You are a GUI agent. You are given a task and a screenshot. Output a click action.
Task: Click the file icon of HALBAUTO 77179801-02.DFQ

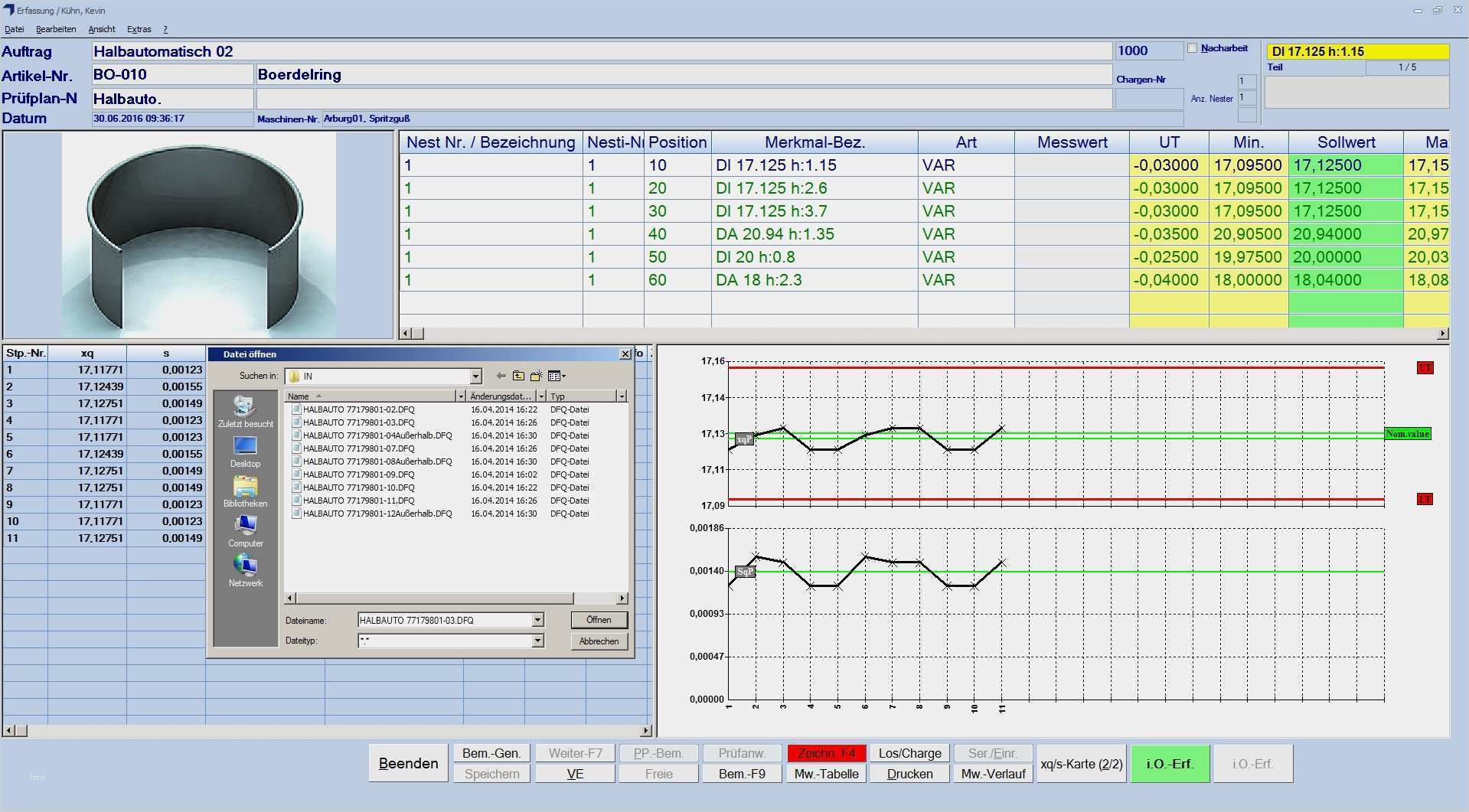pos(296,409)
